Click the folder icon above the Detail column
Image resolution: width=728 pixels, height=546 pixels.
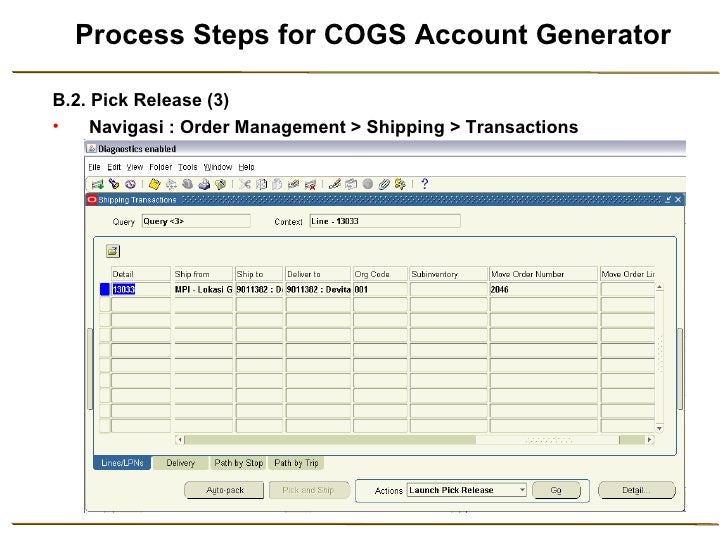click(x=113, y=251)
